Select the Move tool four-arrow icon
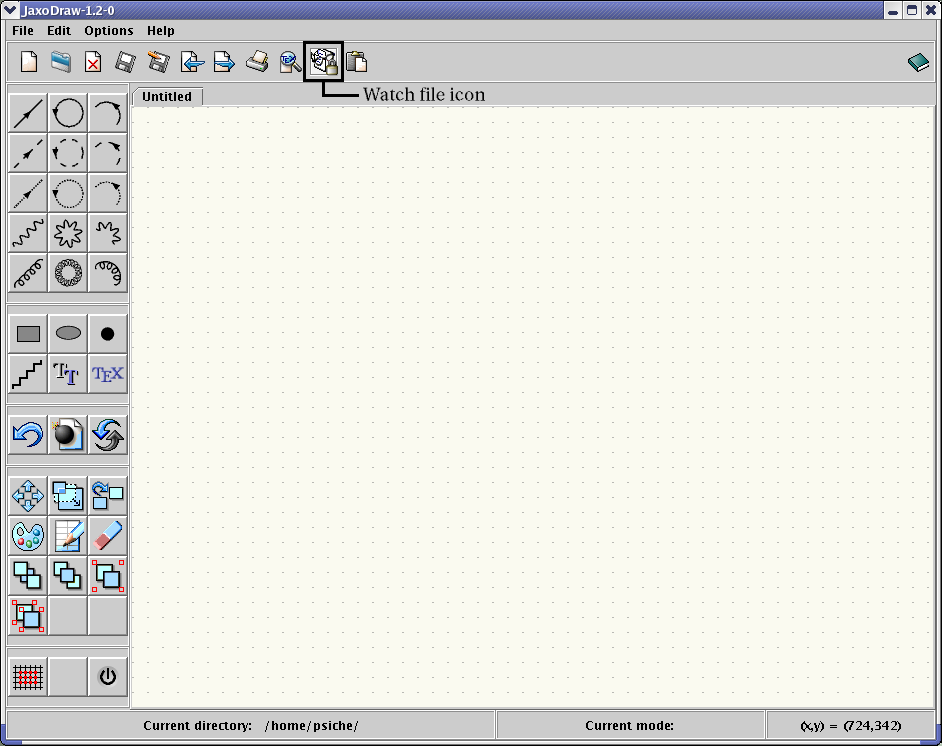The height and width of the screenshot is (746, 942). coord(28,496)
